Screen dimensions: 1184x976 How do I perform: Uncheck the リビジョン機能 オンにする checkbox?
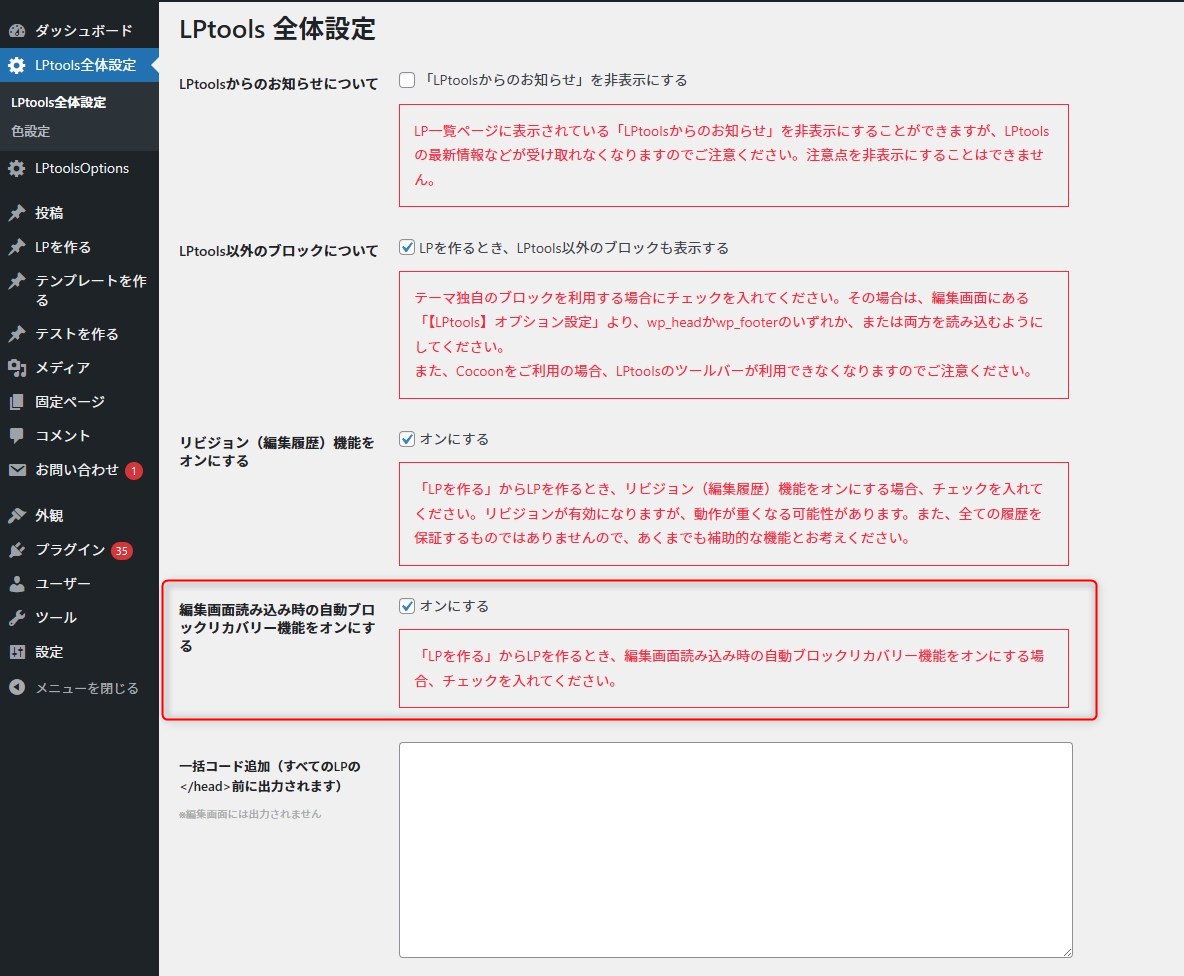pos(407,439)
